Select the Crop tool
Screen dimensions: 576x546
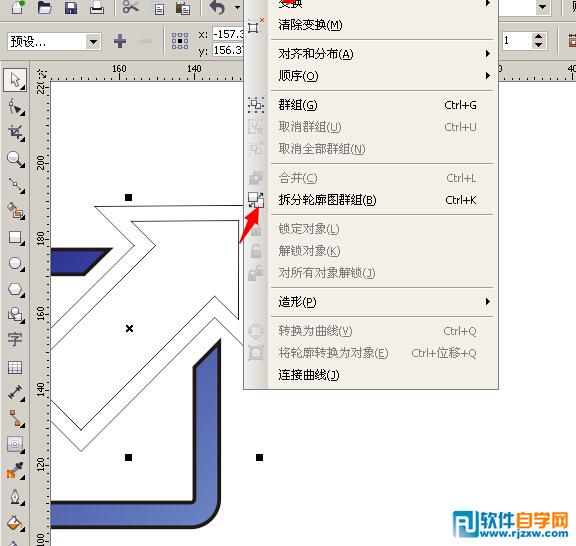pos(15,133)
